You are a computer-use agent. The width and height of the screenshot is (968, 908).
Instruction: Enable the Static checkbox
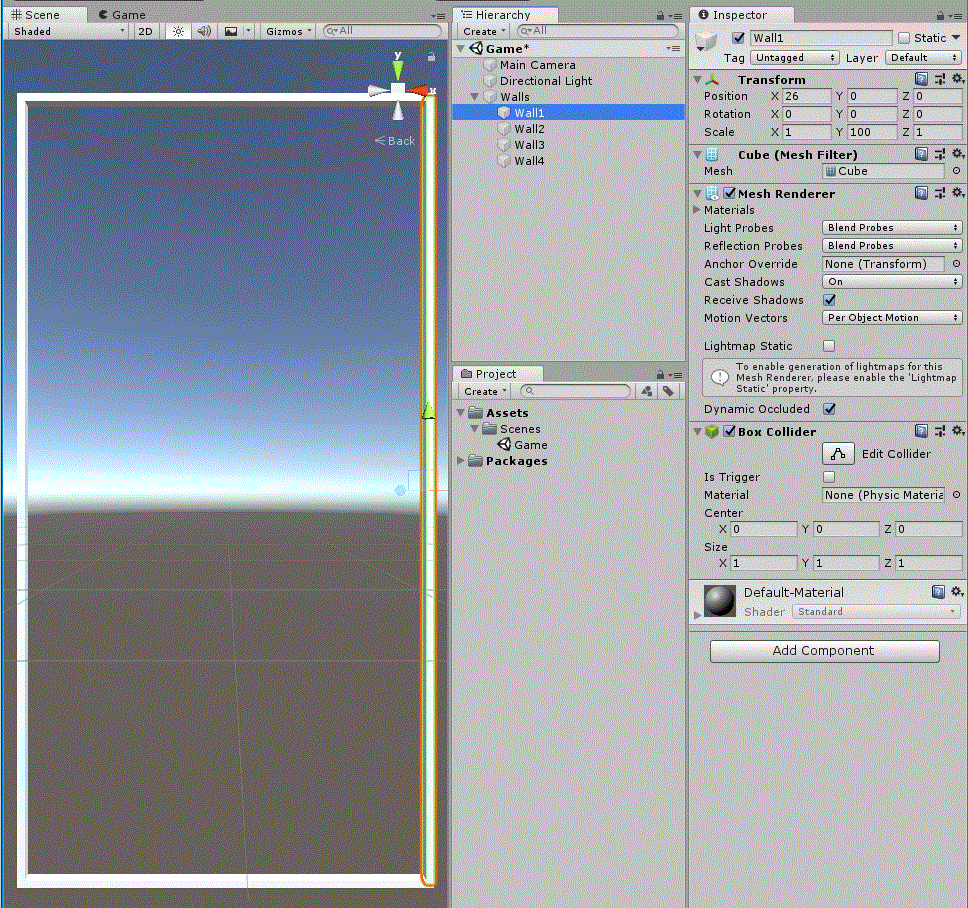pyautogui.click(x=904, y=38)
